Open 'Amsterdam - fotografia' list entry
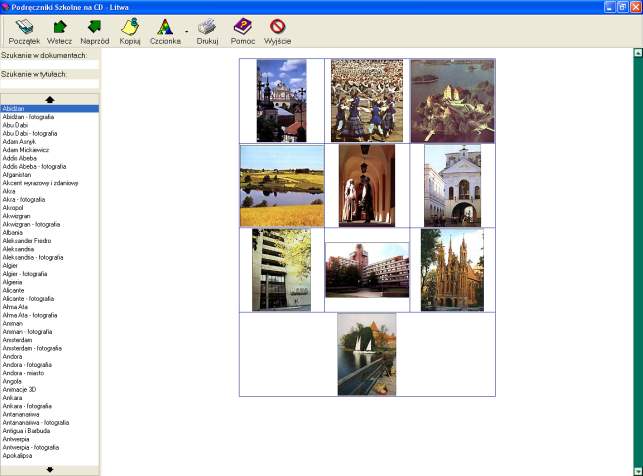643x476 pixels. tap(33, 348)
